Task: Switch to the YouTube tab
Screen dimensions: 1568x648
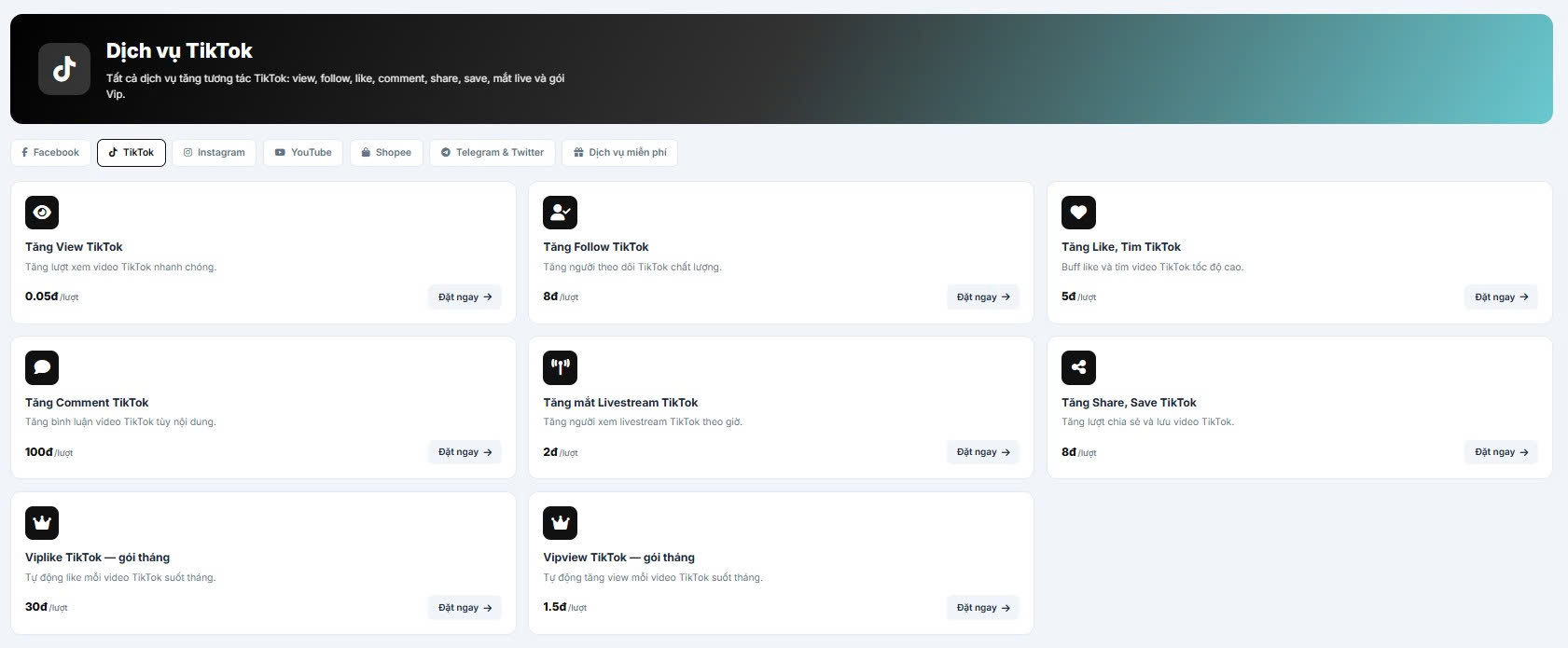Action: tap(303, 153)
